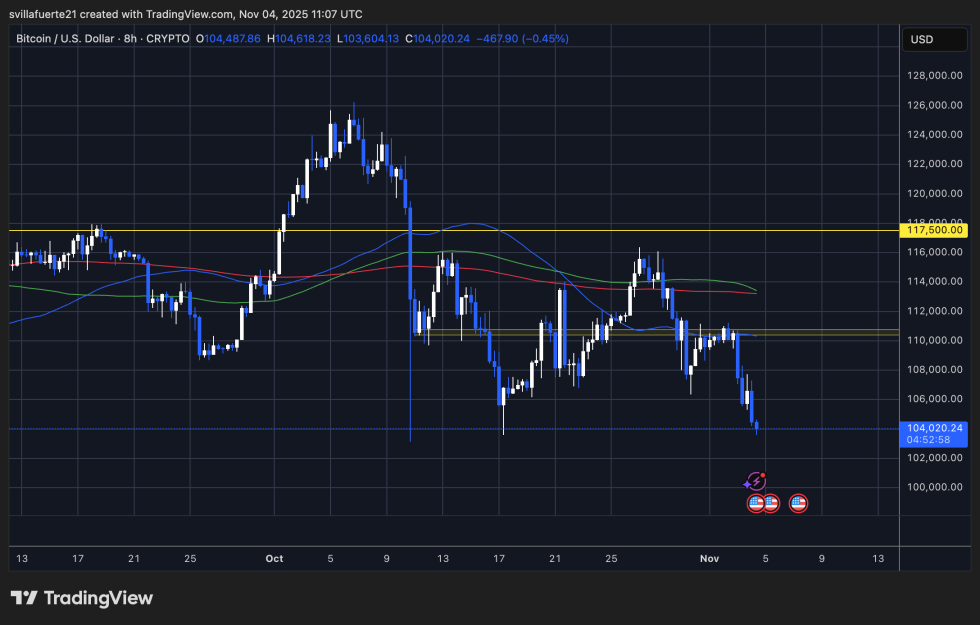The image size is (980, 625).
Task: Open the 8h timeframe selector
Action: click(x=129, y=38)
